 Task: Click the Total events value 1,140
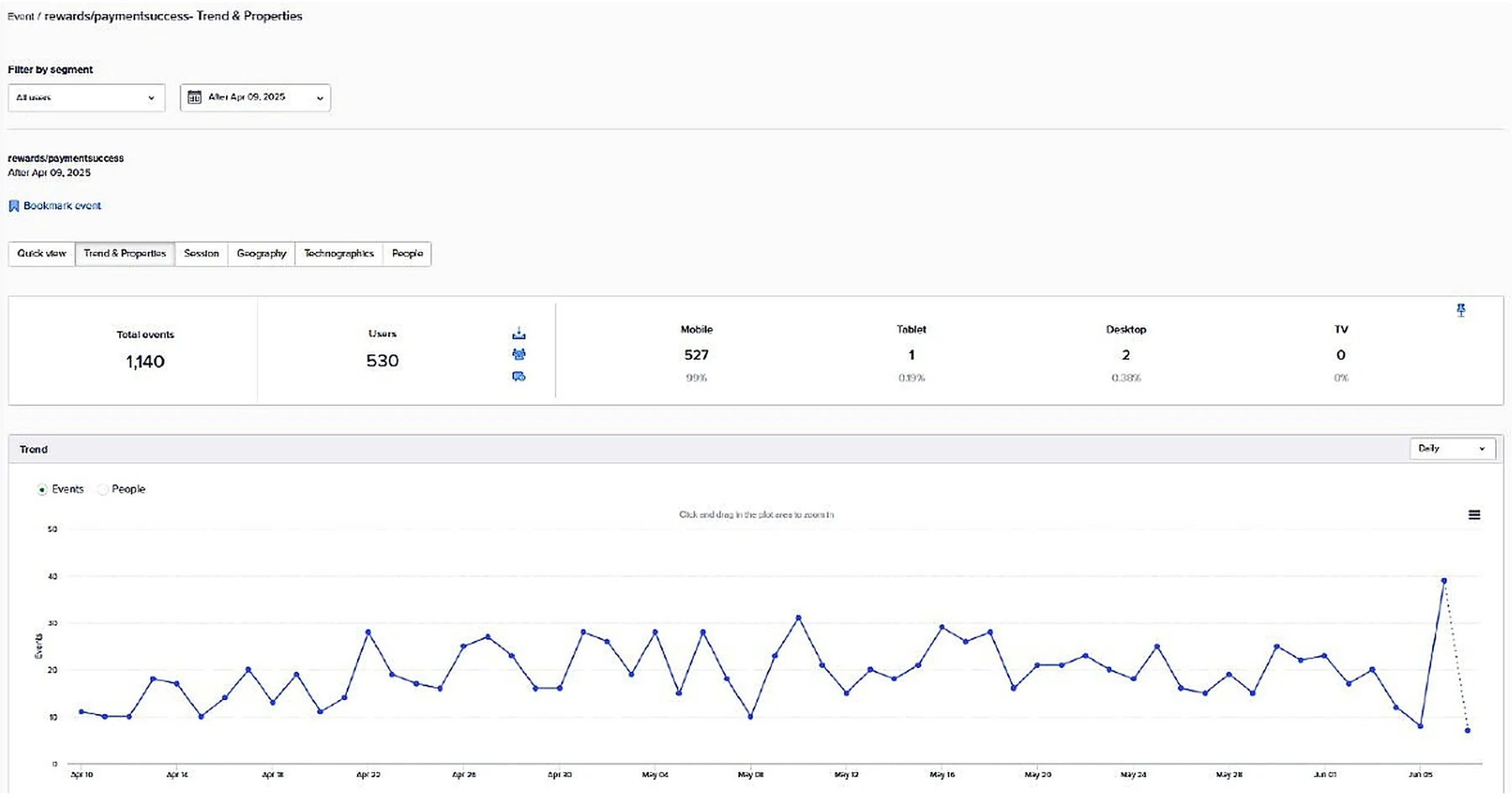pos(145,362)
